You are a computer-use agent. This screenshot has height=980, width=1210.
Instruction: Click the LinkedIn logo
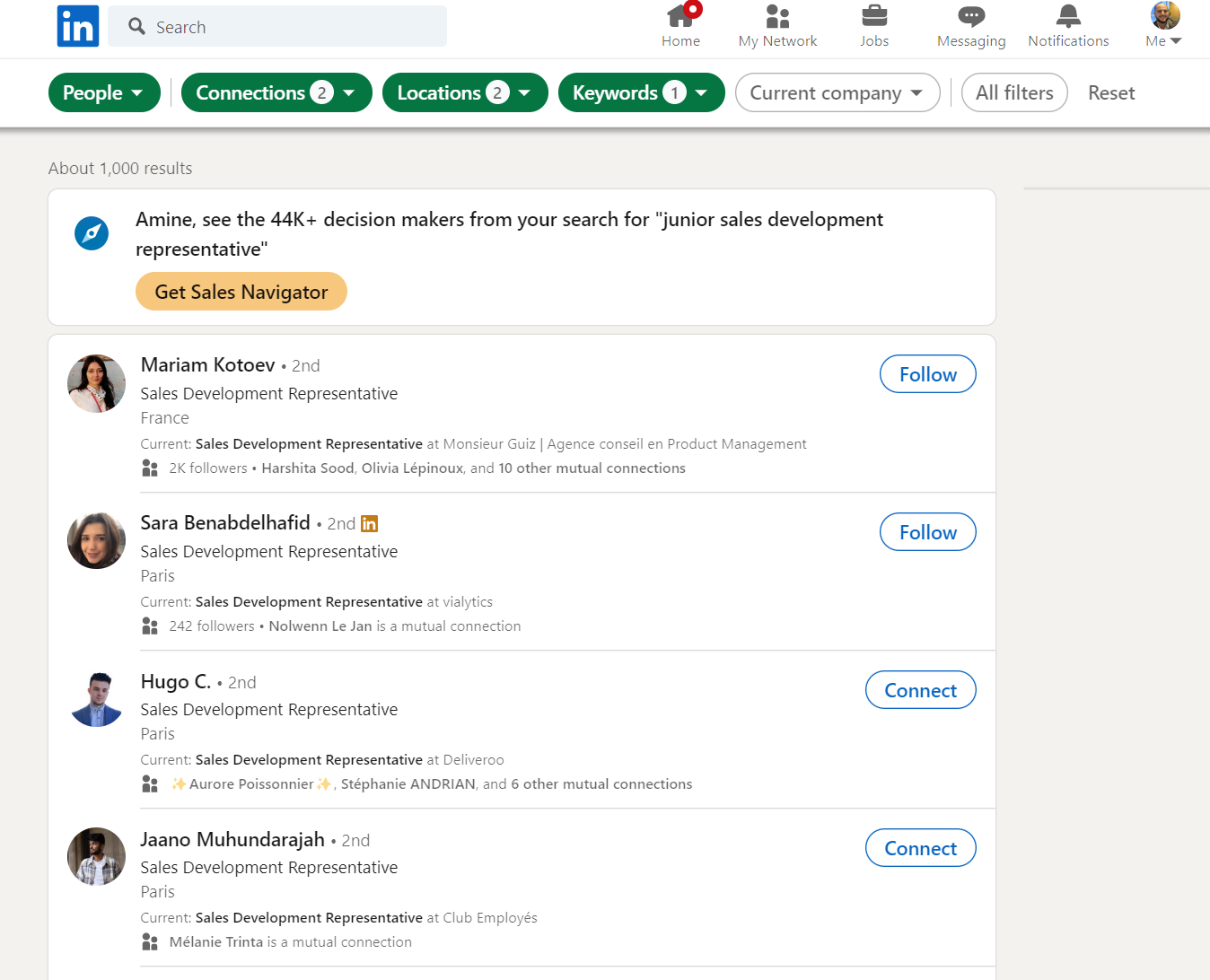pyautogui.click(x=78, y=26)
